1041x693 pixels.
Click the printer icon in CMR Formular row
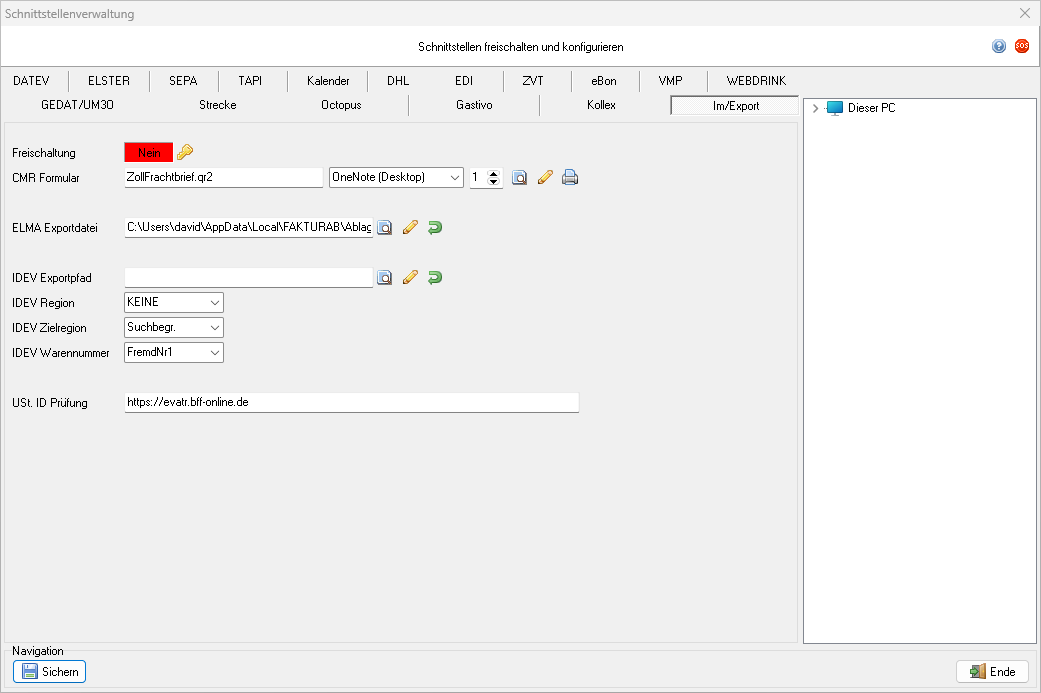tap(570, 178)
